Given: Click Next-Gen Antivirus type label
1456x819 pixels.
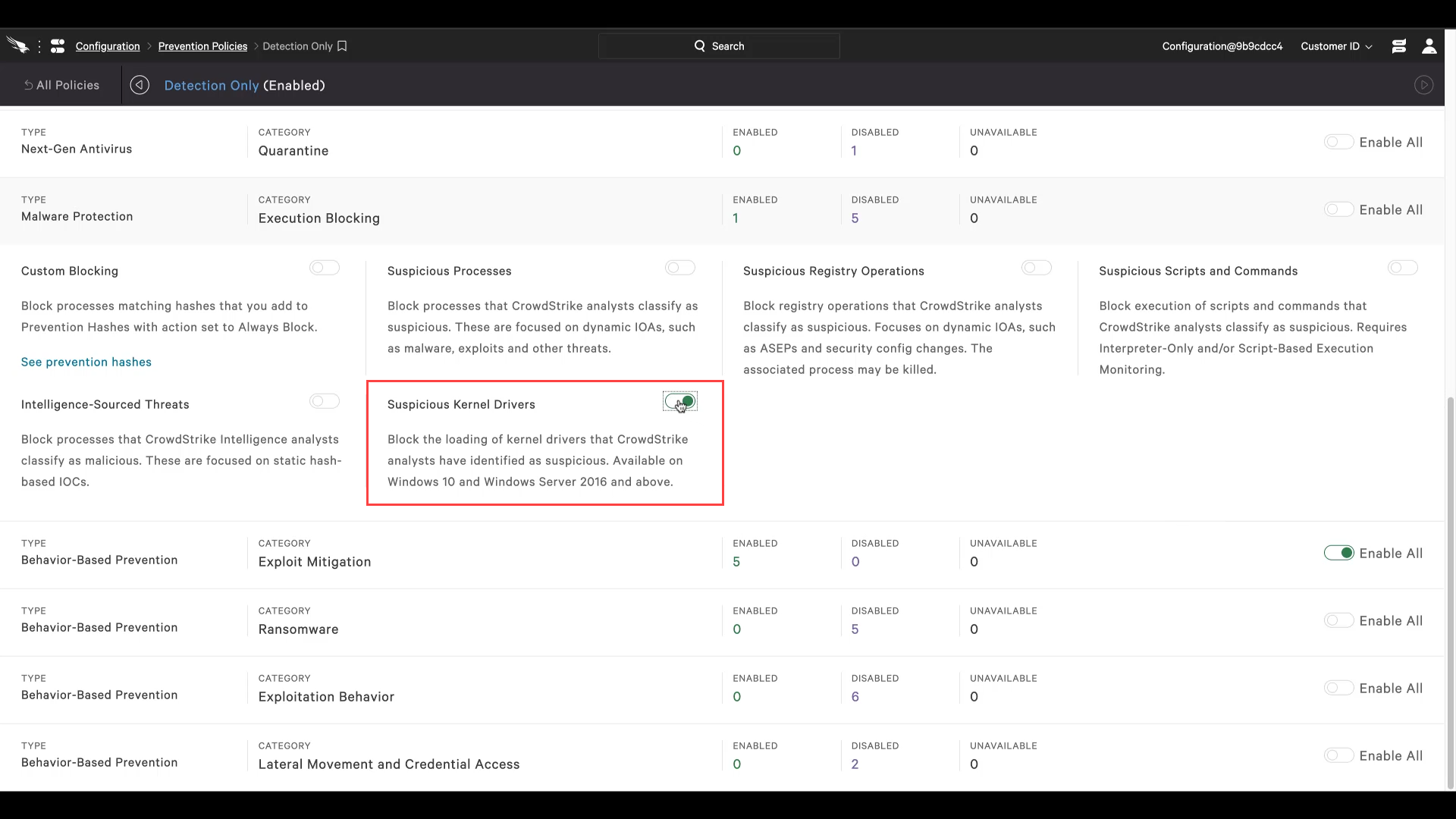Looking at the screenshot, I should pos(77,149).
